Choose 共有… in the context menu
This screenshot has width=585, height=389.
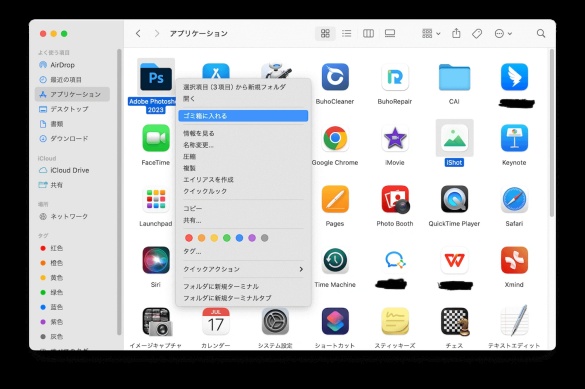coord(243,220)
